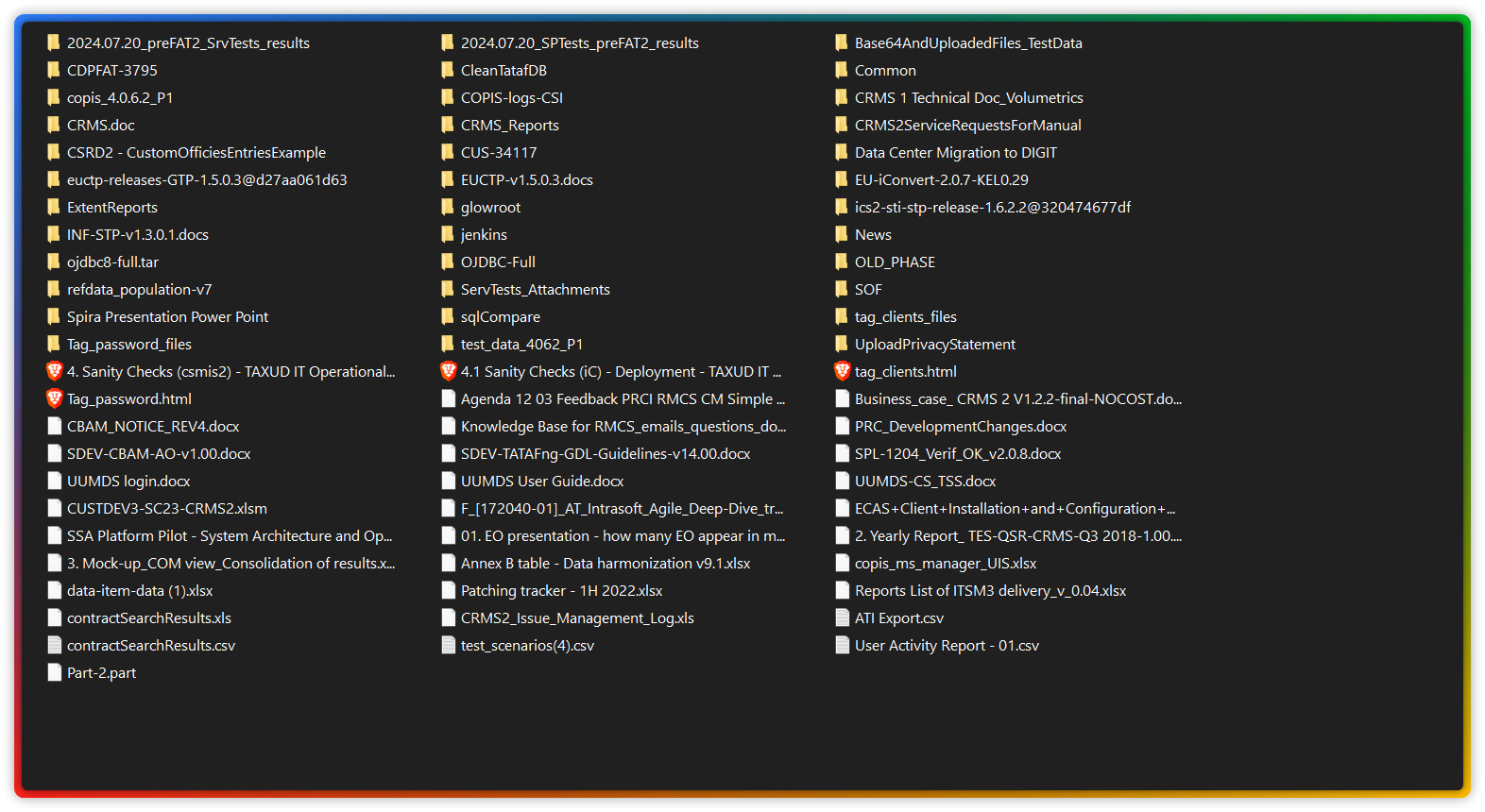Select file icon of User Activity Report - 01.csv

coord(842,645)
